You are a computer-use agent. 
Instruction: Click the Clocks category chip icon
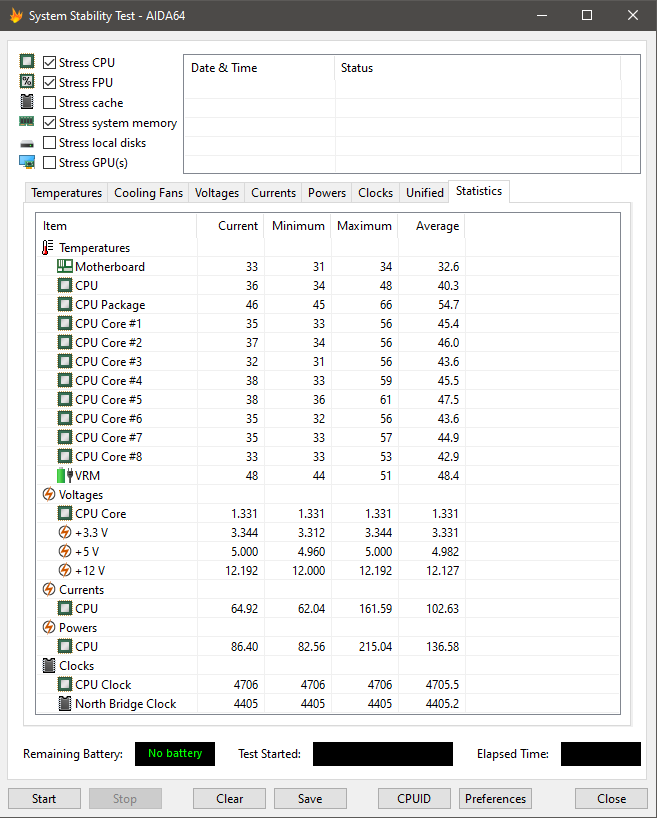[x=48, y=666]
